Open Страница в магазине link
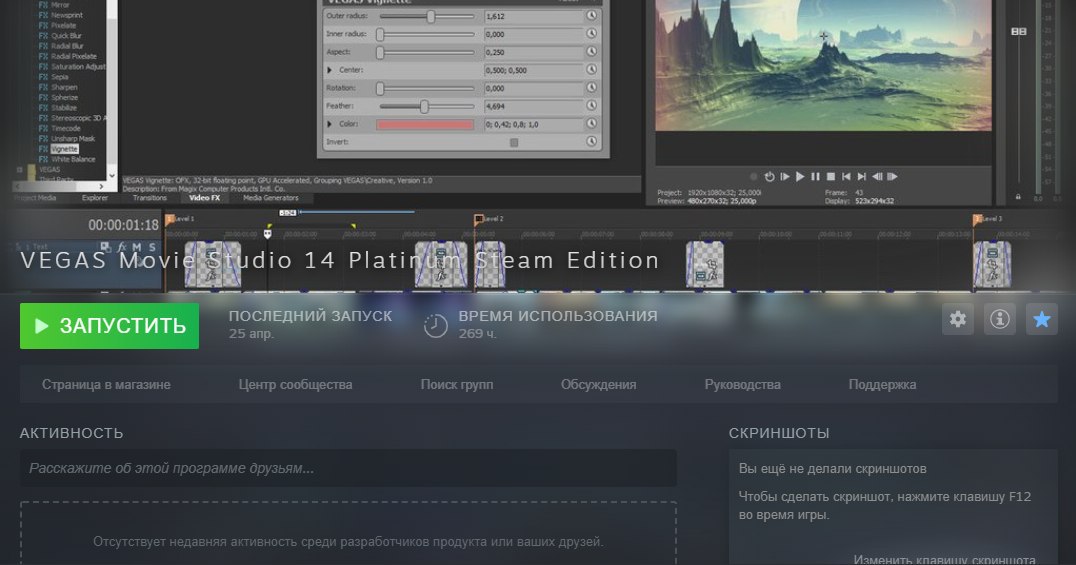The image size is (1076, 565). 106,384
